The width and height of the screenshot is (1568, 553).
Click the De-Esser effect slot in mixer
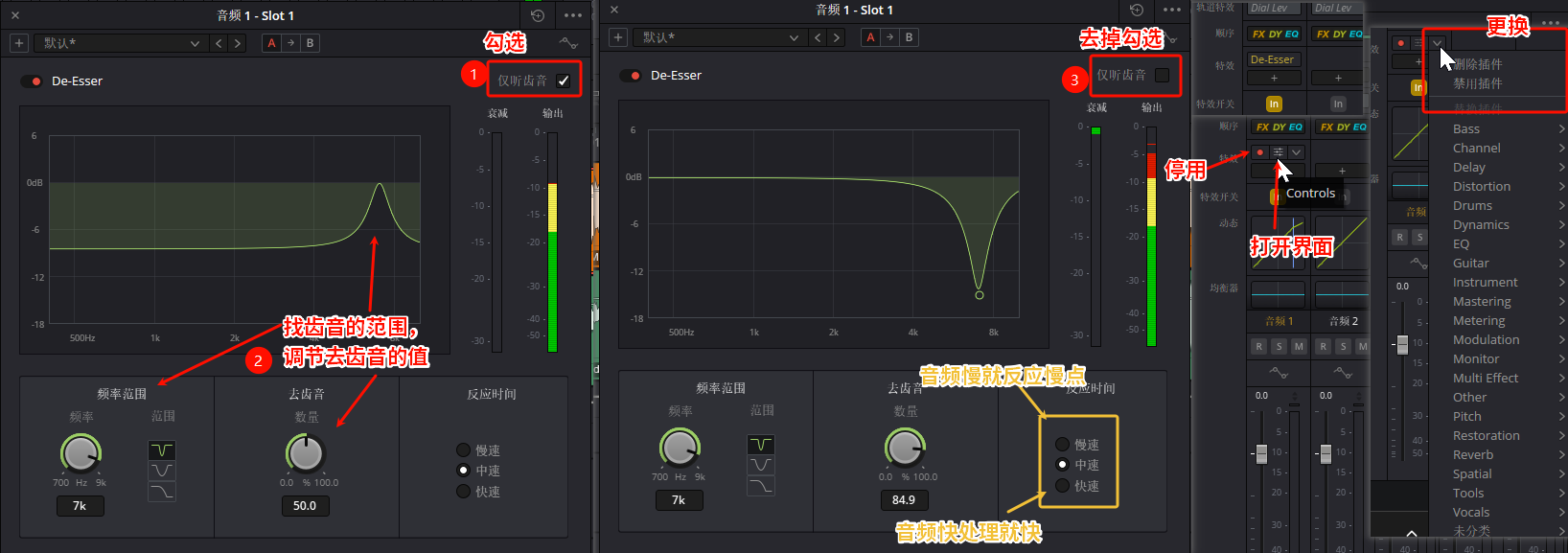(1273, 59)
